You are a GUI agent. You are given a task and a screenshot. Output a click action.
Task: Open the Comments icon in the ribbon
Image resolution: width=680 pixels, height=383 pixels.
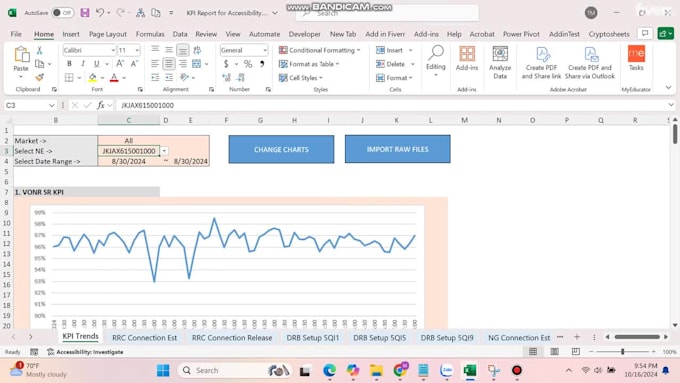[x=645, y=33]
